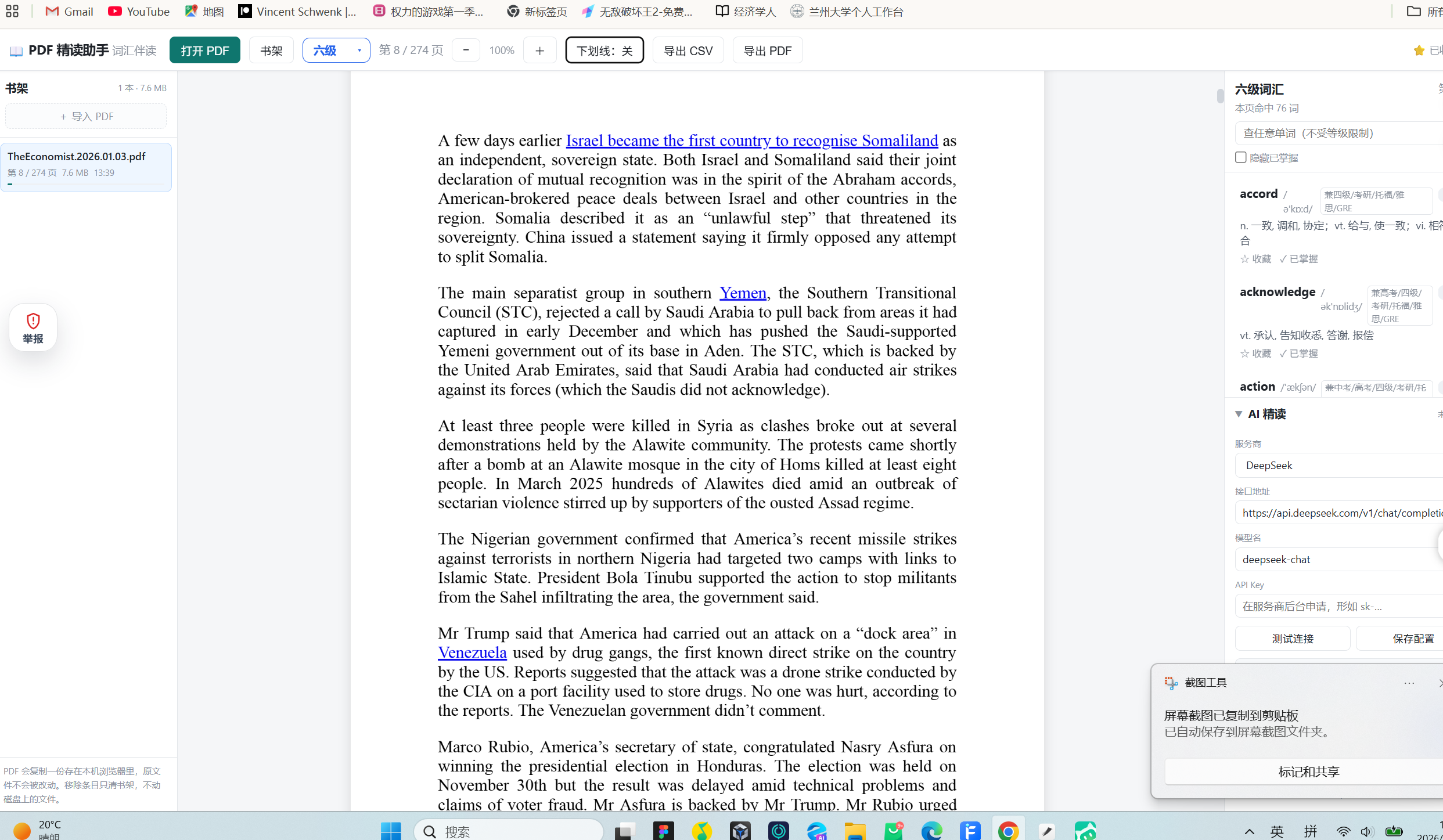Viewport: 1443px width, 840px height.
Task: Click the 打开 PDF button
Action: [x=205, y=51]
